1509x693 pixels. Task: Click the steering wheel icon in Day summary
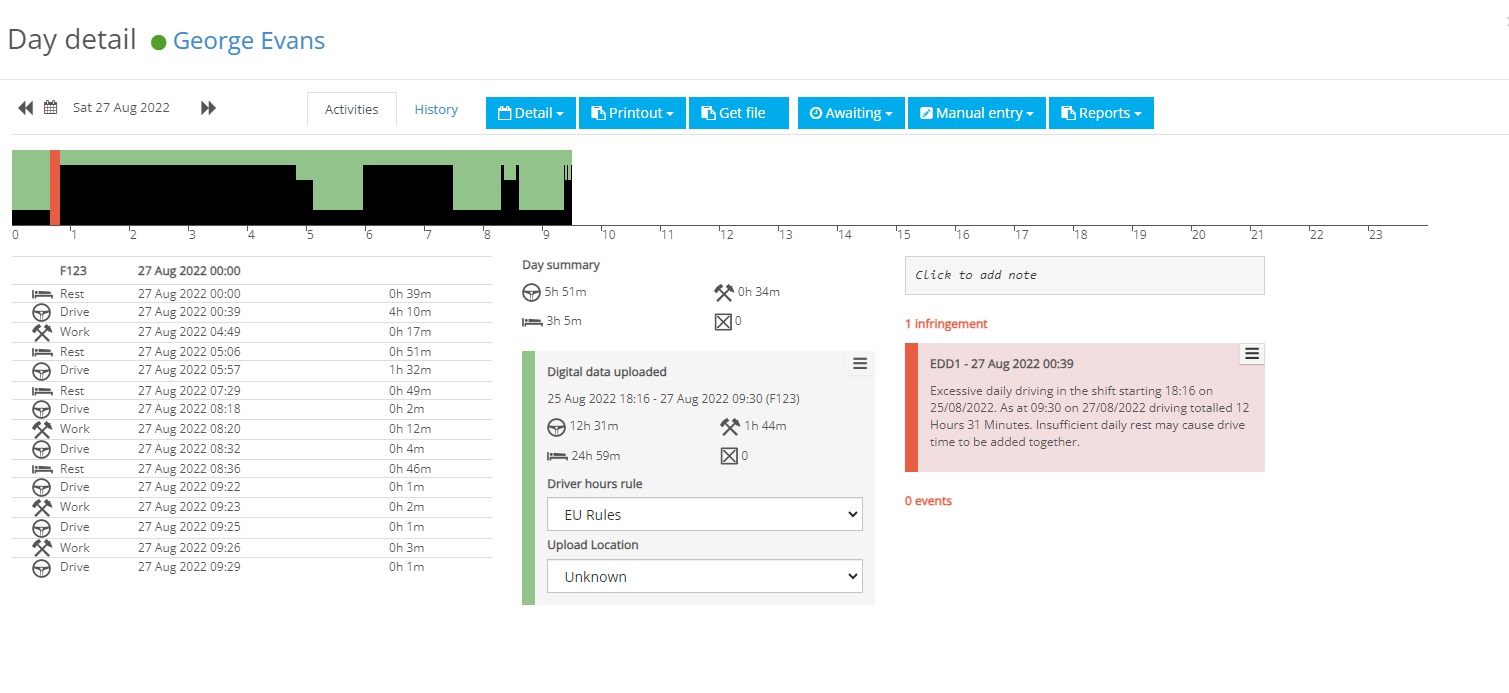pos(532,292)
